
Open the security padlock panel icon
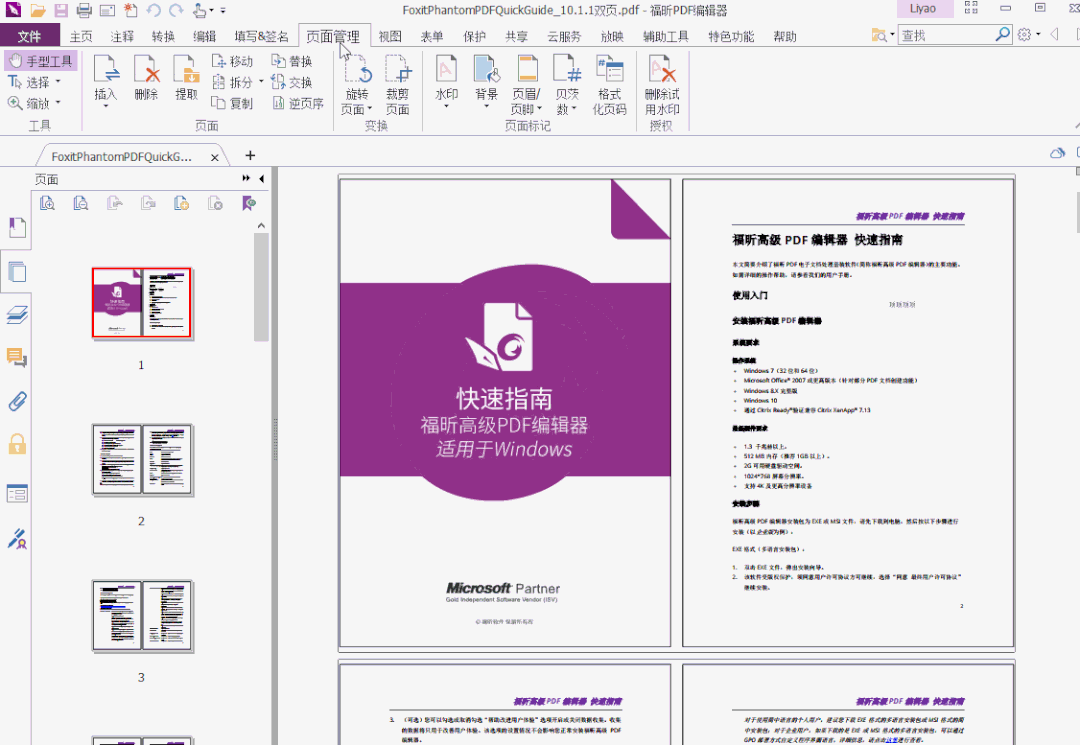point(17,444)
